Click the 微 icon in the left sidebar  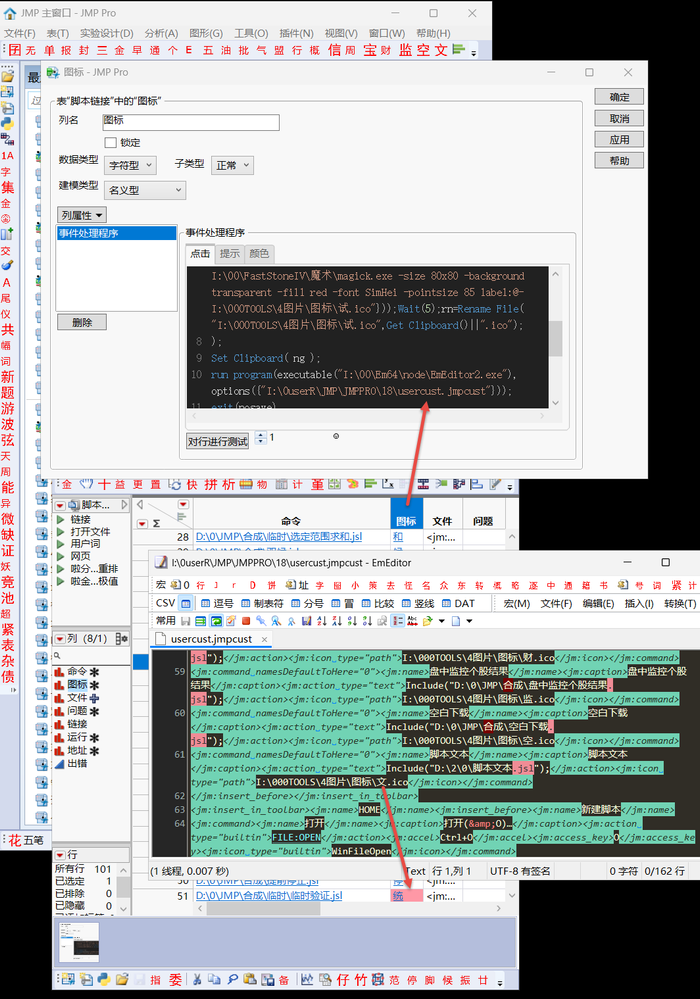tap(7, 519)
